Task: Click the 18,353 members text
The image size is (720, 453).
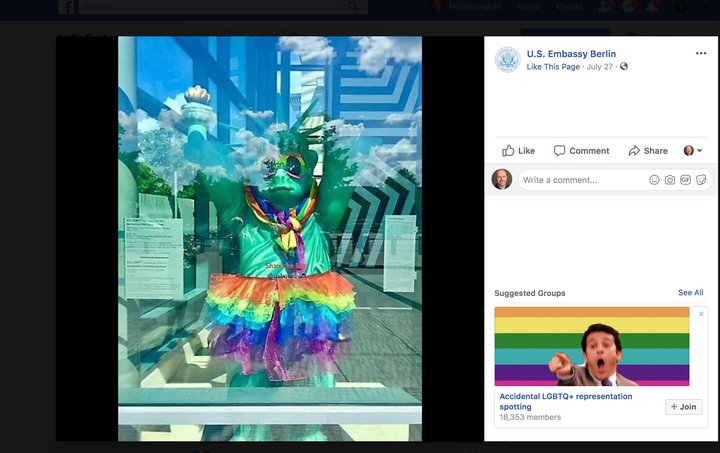Action: pos(530,417)
